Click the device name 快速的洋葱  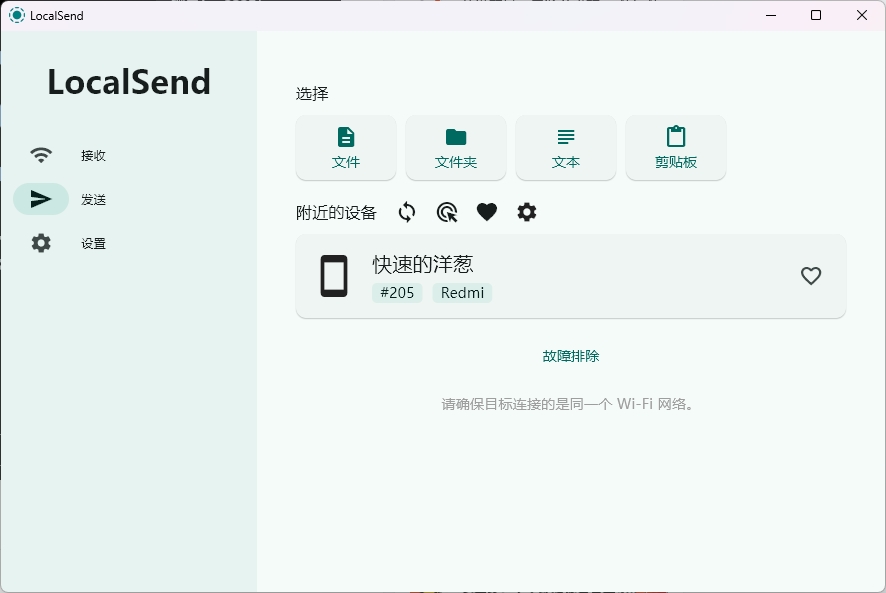(x=423, y=264)
